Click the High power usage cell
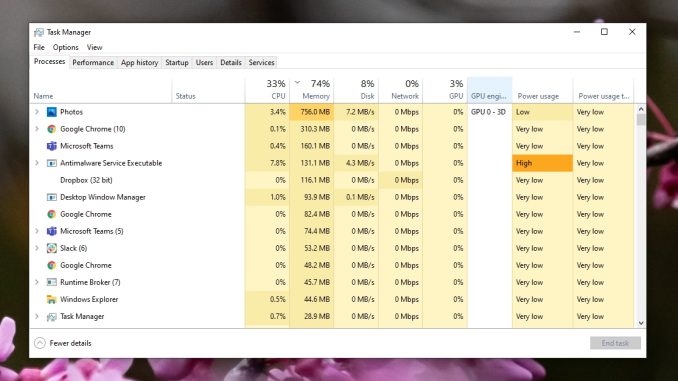Image resolution: width=678 pixels, height=381 pixels. pyautogui.click(x=543, y=163)
